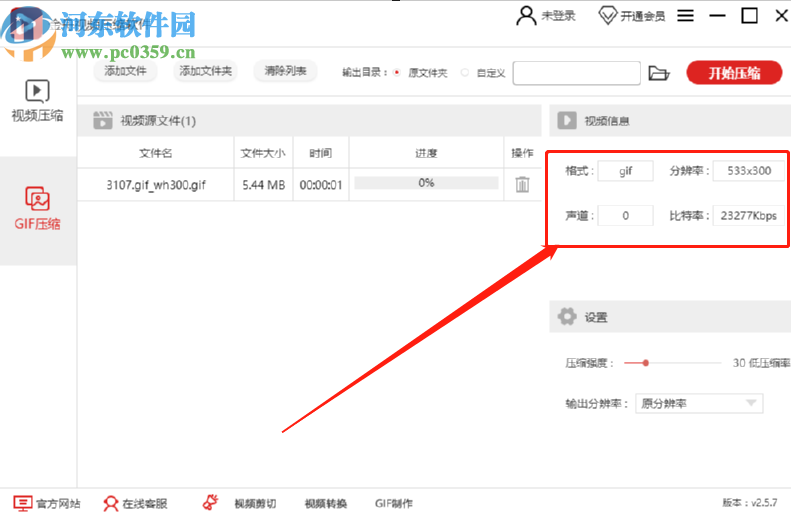Image resolution: width=791 pixels, height=514 pixels.
Task: Select the file row 3107.gif_wh300.gif
Action: pos(309,185)
